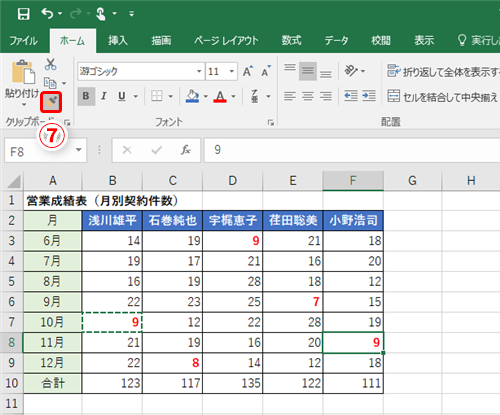Expand the 貼り付け dropdown arrow
Viewport: 500px width, 415px height.
click(x=24, y=104)
